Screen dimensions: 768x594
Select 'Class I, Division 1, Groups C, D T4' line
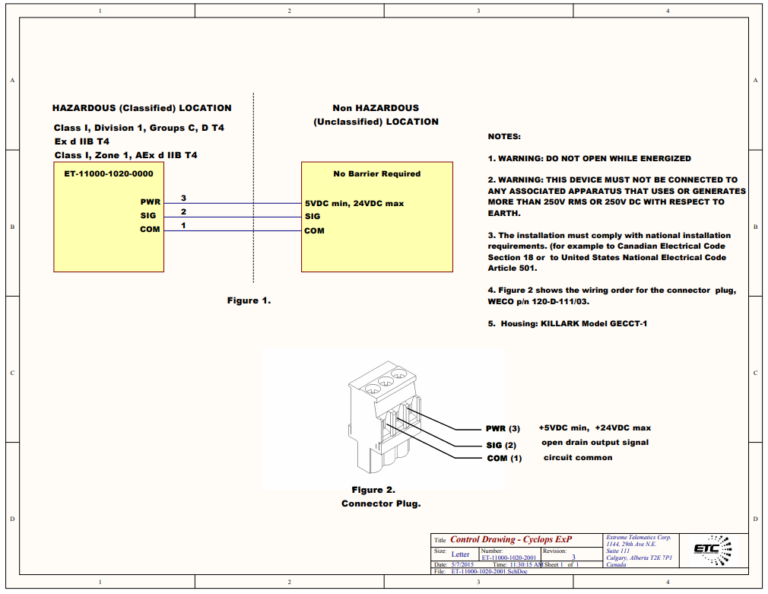pyautogui.click(x=139, y=128)
